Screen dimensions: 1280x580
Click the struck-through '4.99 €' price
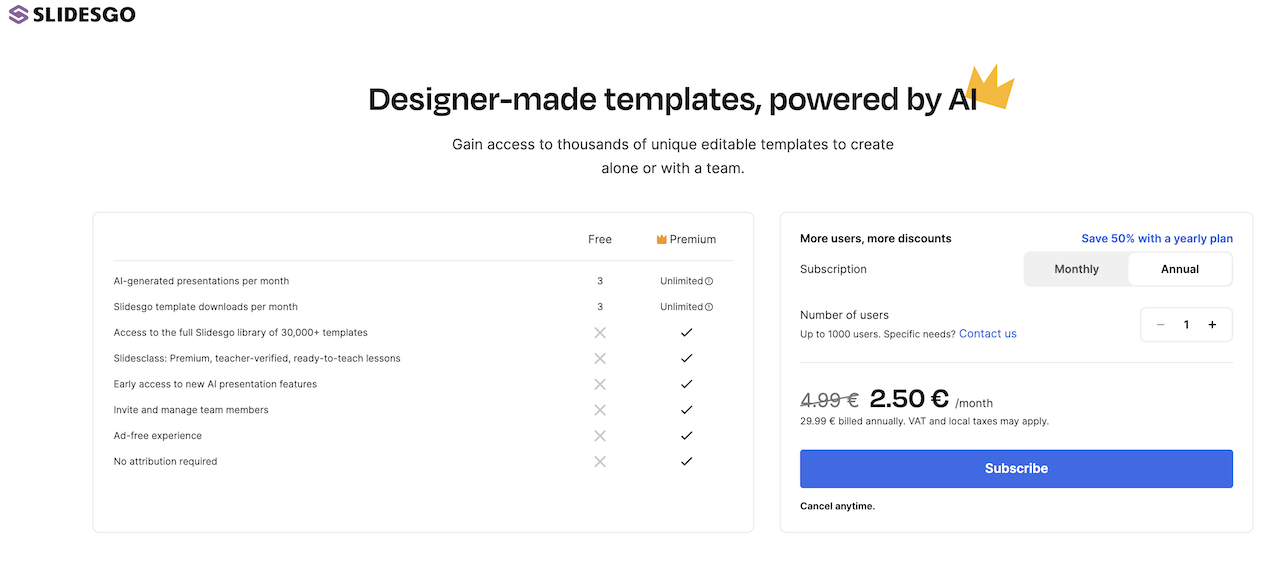click(x=830, y=400)
